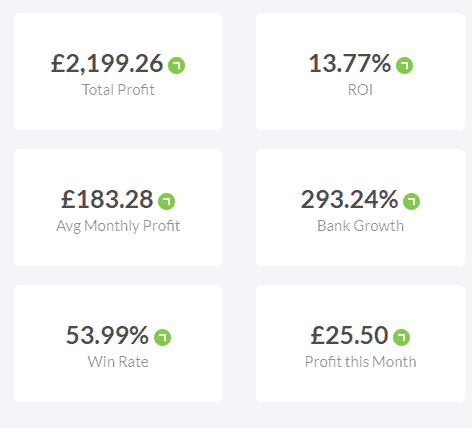The height and width of the screenshot is (428, 472).
Task: Open the Bank Growth label
Action: [x=360, y=226]
